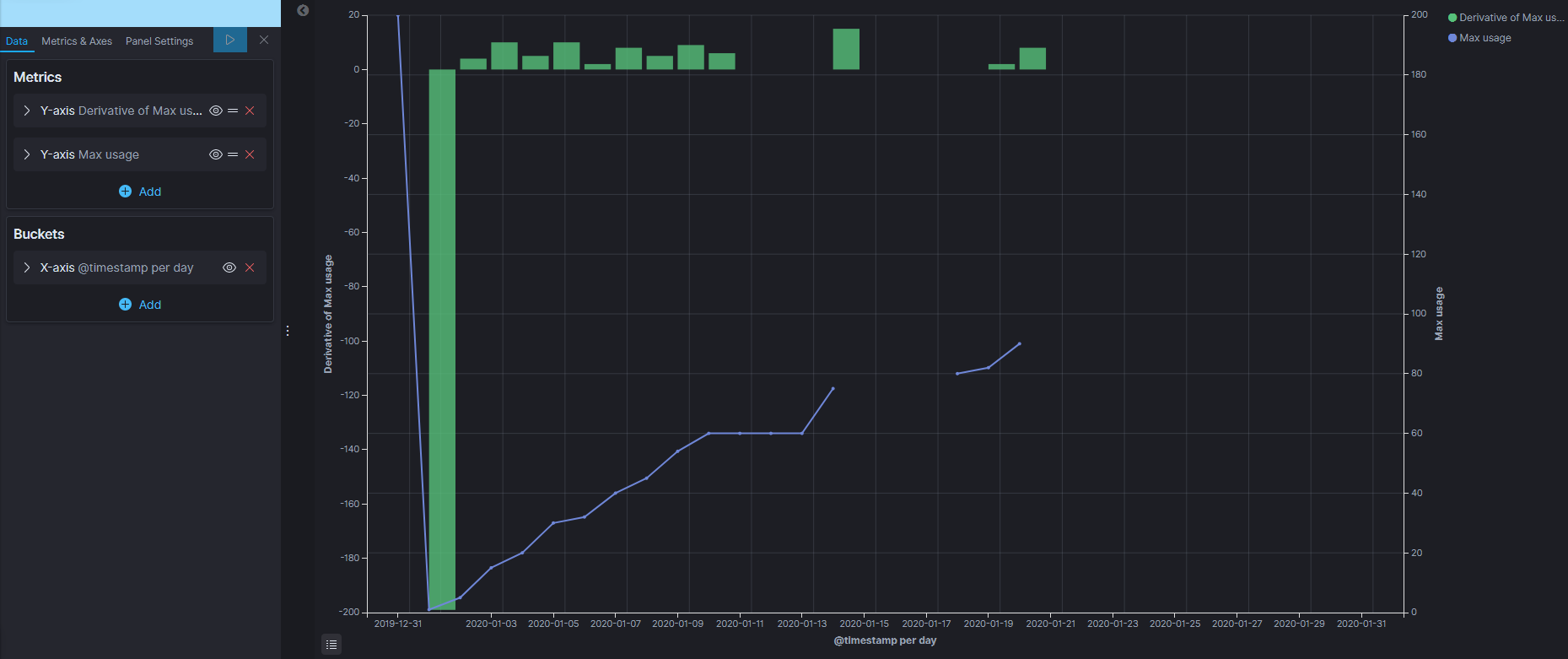Add a new metric

pyautogui.click(x=140, y=192)
